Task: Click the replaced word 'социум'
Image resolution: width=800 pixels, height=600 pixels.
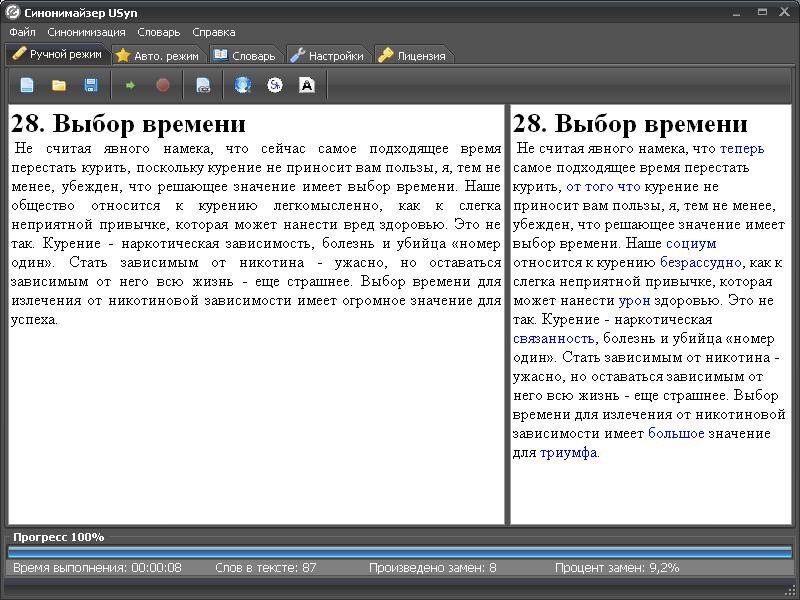Action: [x=694, y=243]
